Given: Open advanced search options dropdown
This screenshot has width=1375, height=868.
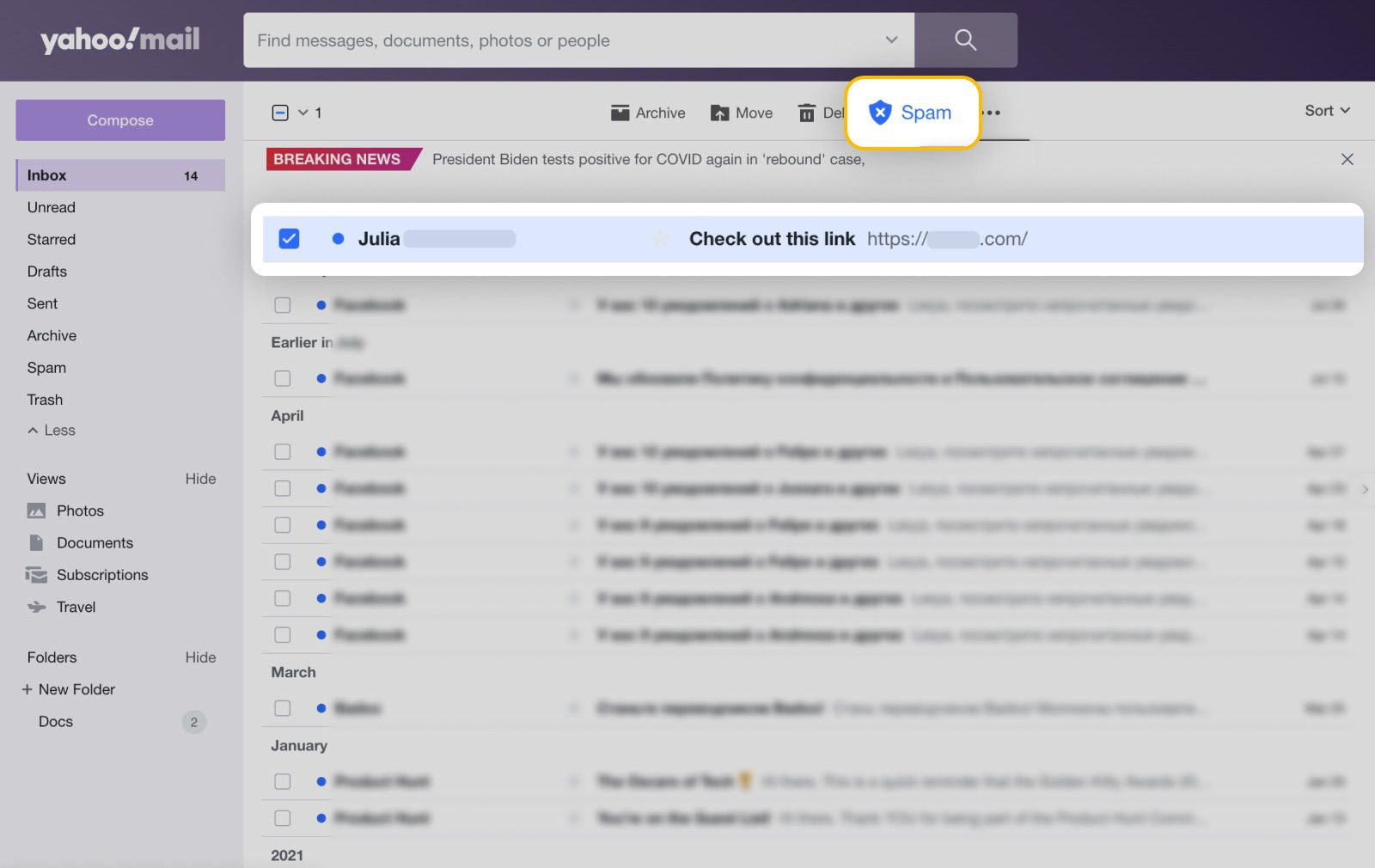Looking at the screenshot, I should [891, 40].
